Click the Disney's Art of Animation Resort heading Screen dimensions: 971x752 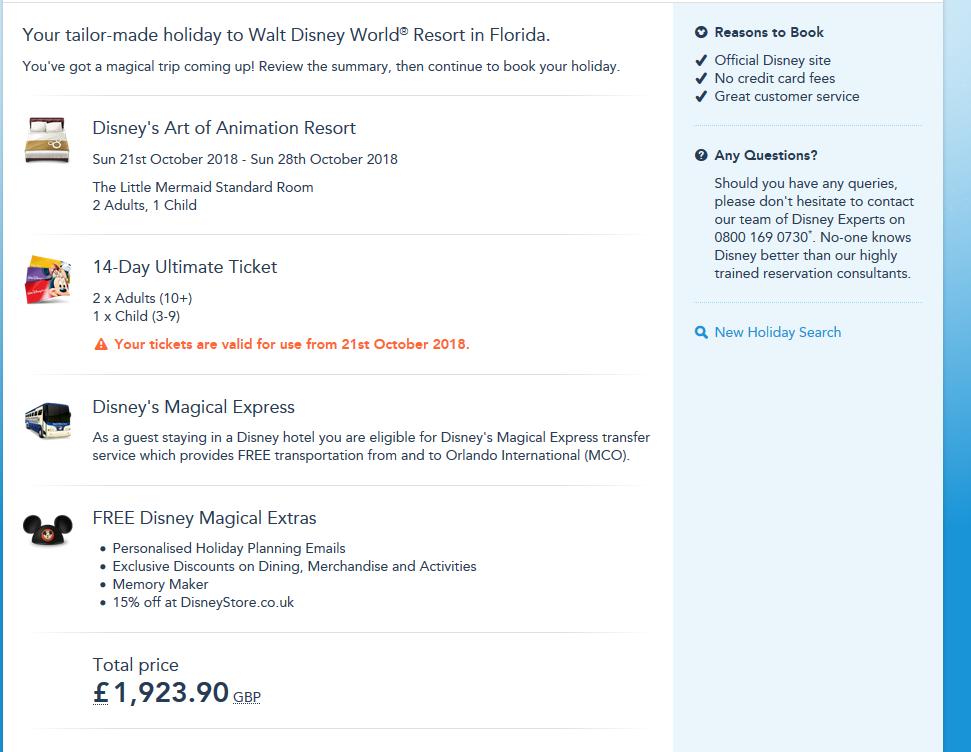(x=224, y=128)
